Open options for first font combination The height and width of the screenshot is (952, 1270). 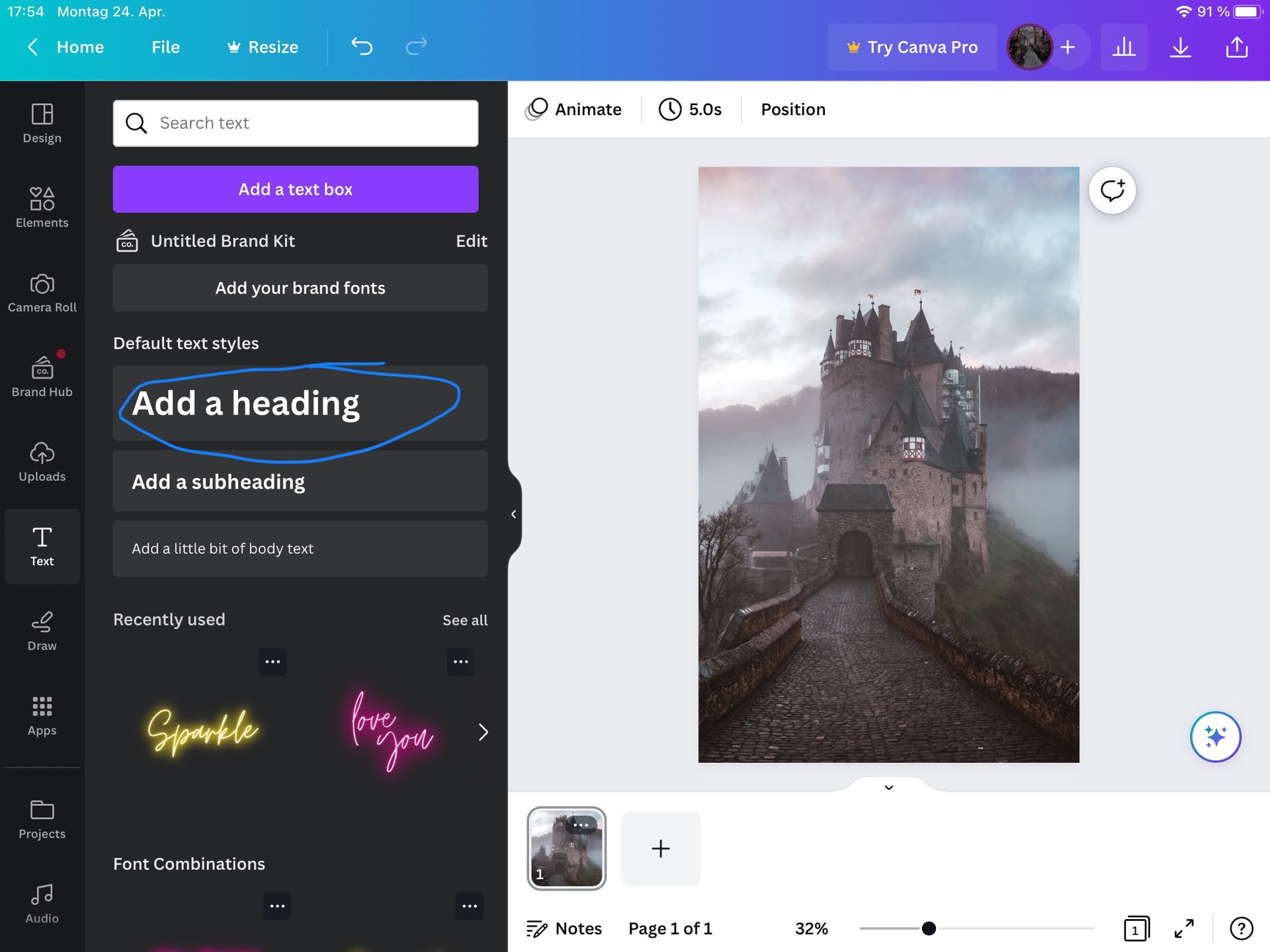(277, 906)
